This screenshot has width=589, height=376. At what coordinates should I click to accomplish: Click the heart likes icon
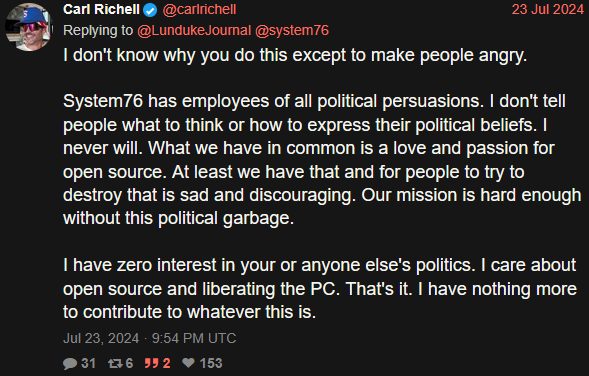pos(189,363)
